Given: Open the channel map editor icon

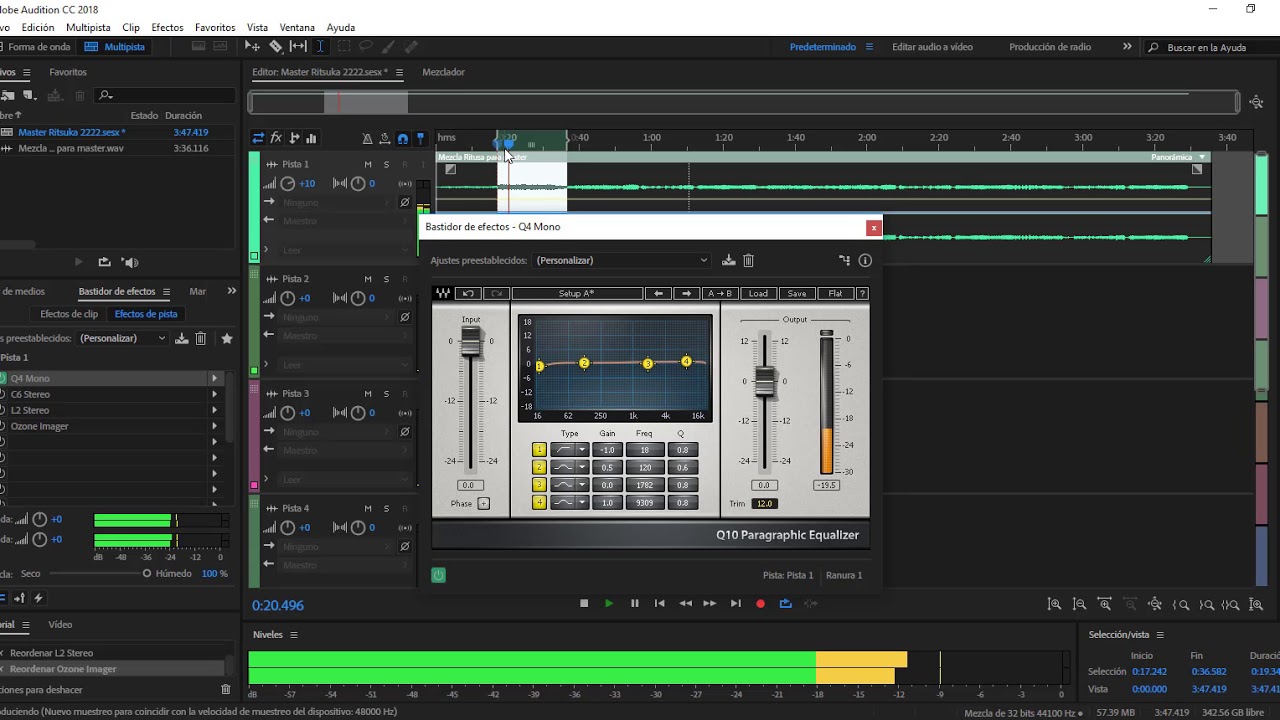Looking at the screenshot, I should tap(844, 260).
